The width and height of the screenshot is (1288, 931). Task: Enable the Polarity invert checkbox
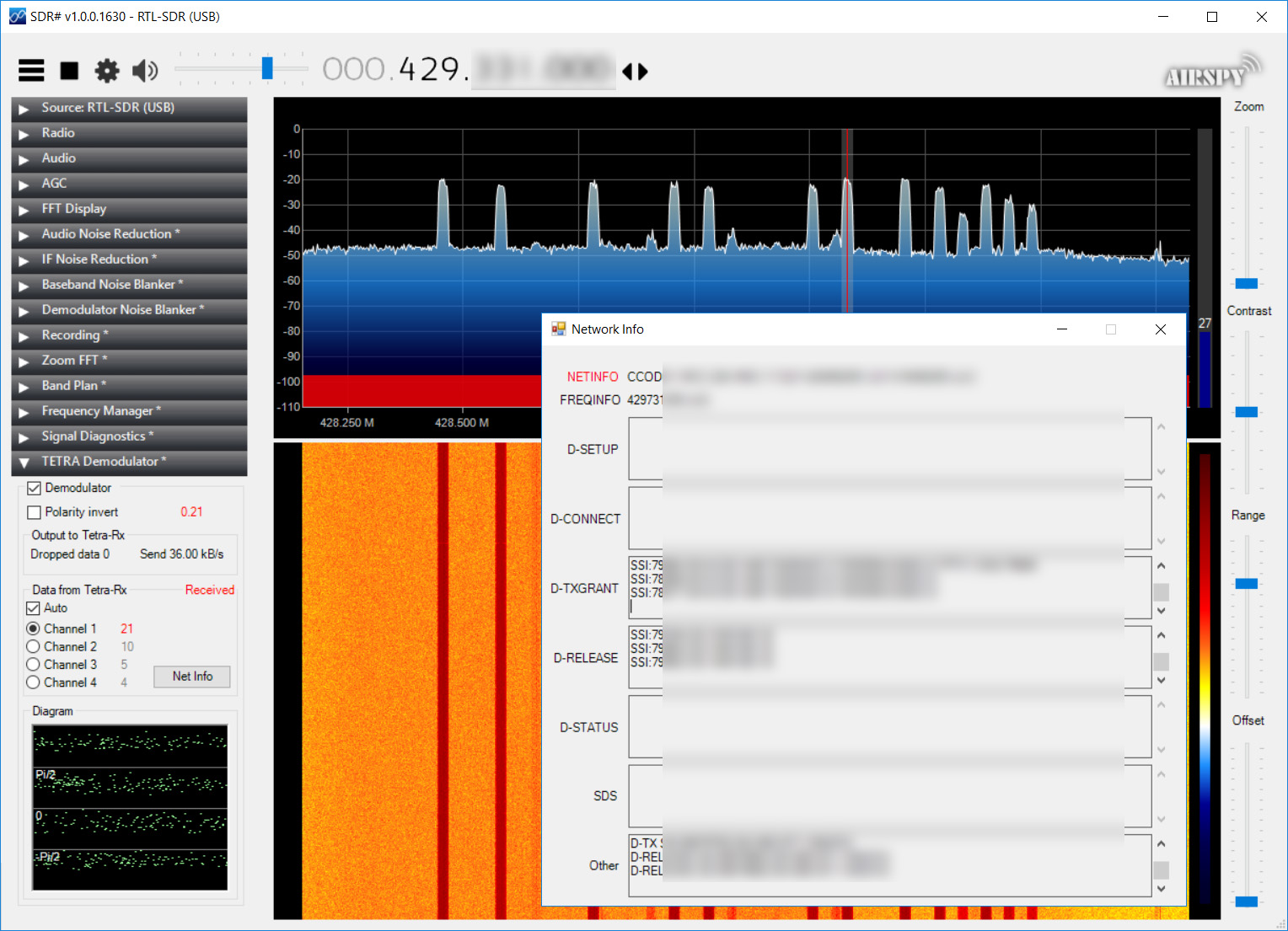click(x=35, y=512)
